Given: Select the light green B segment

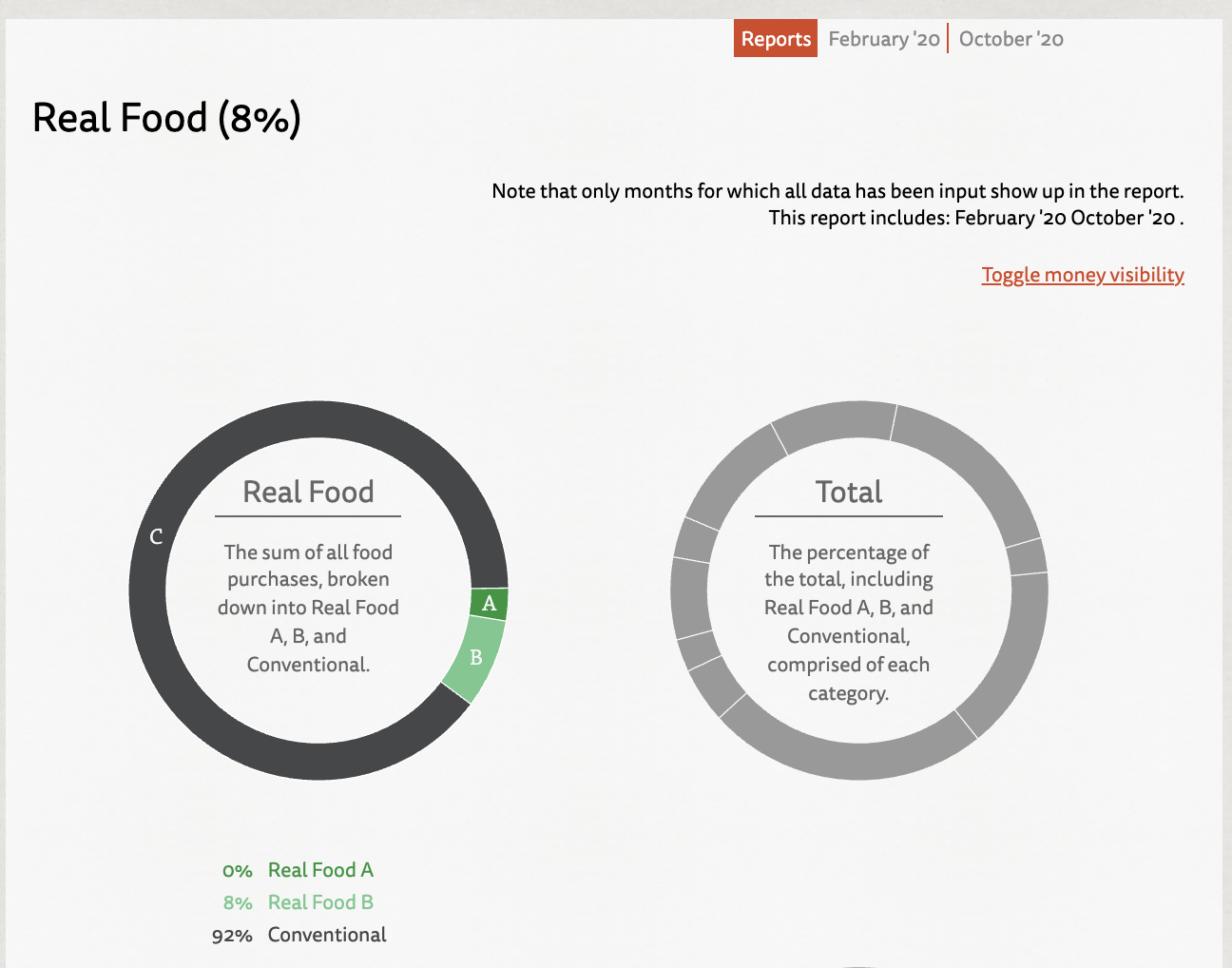Looking at the screenshot, I should coord(475,658).
